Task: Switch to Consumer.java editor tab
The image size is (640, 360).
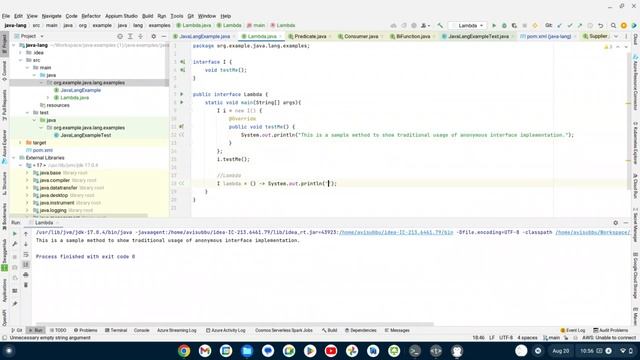Action: point(360,36)
